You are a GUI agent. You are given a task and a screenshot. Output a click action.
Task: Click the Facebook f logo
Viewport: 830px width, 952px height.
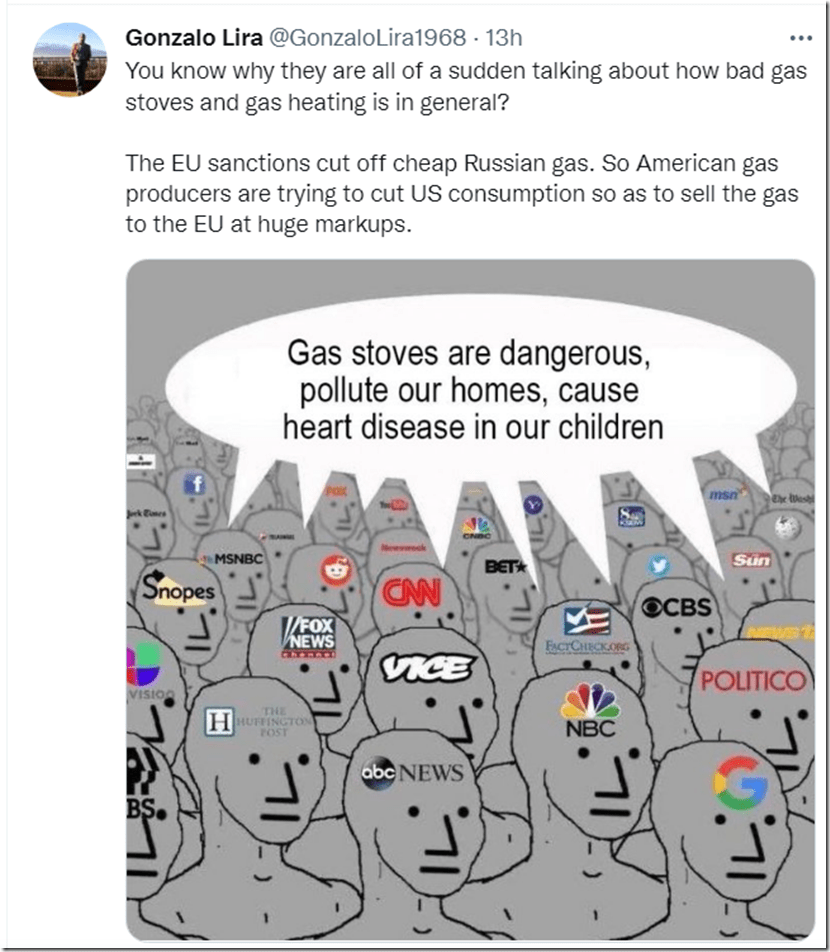195,484
